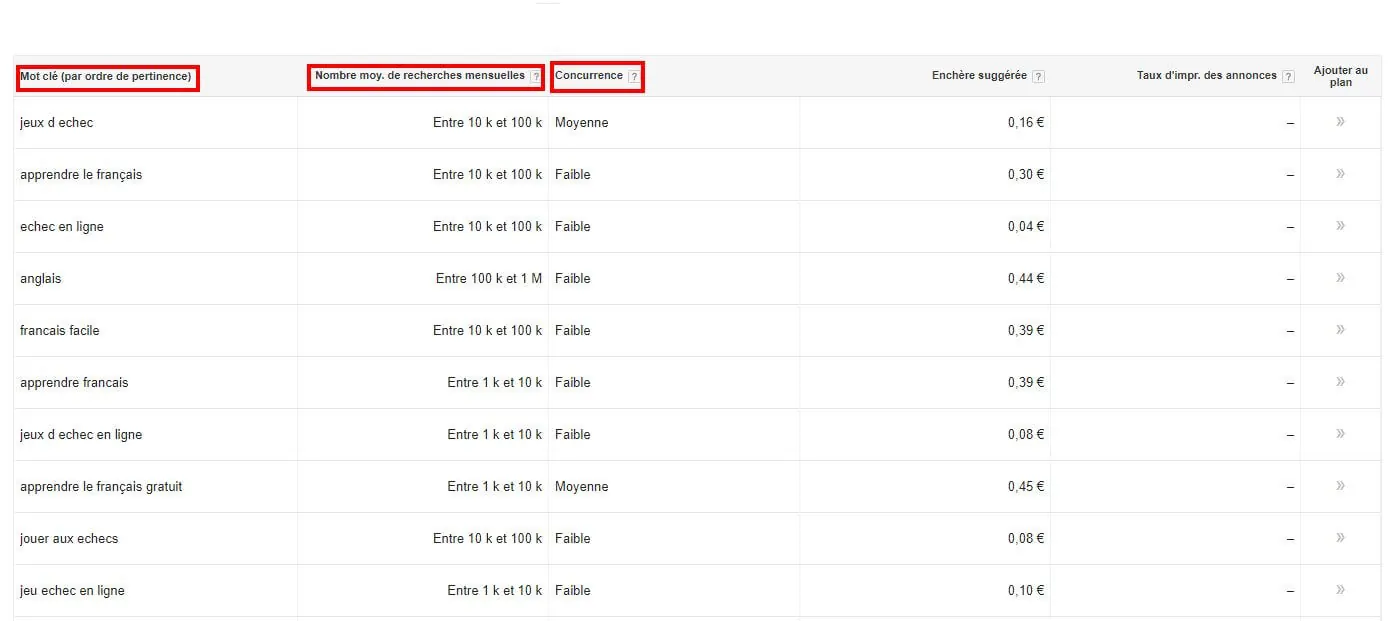This screenshot has width=1399, height=621.
Task: Select keyword "apprendre francais"
Action: [74, 383]
